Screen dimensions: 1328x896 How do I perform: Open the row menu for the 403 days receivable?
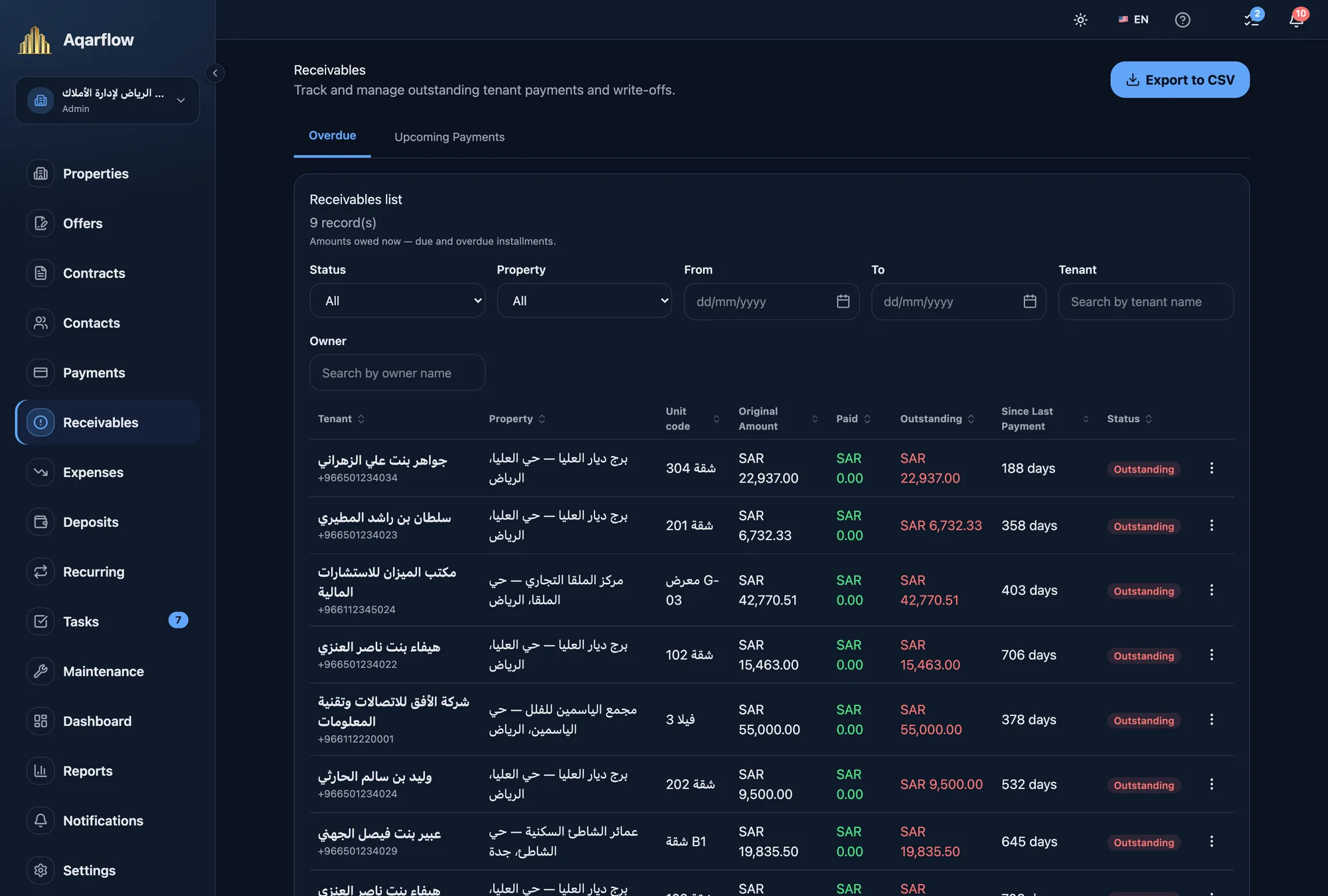click(1211, 590)
